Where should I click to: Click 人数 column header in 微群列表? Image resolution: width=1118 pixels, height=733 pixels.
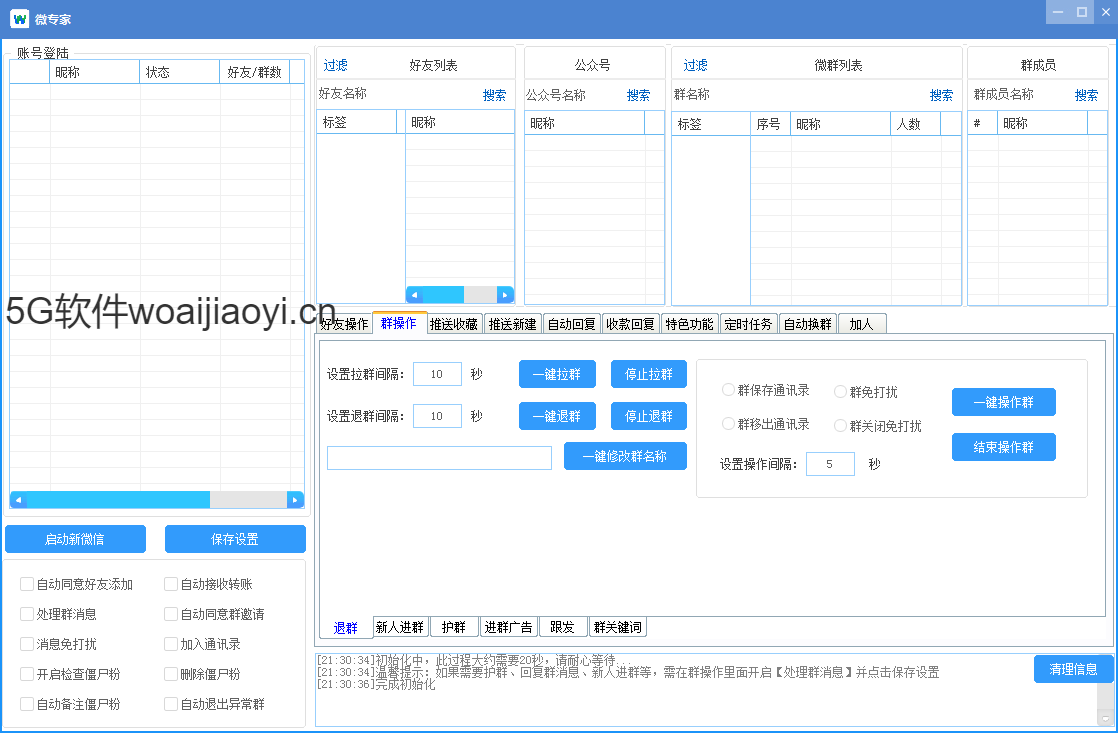[x=916, y=124]
